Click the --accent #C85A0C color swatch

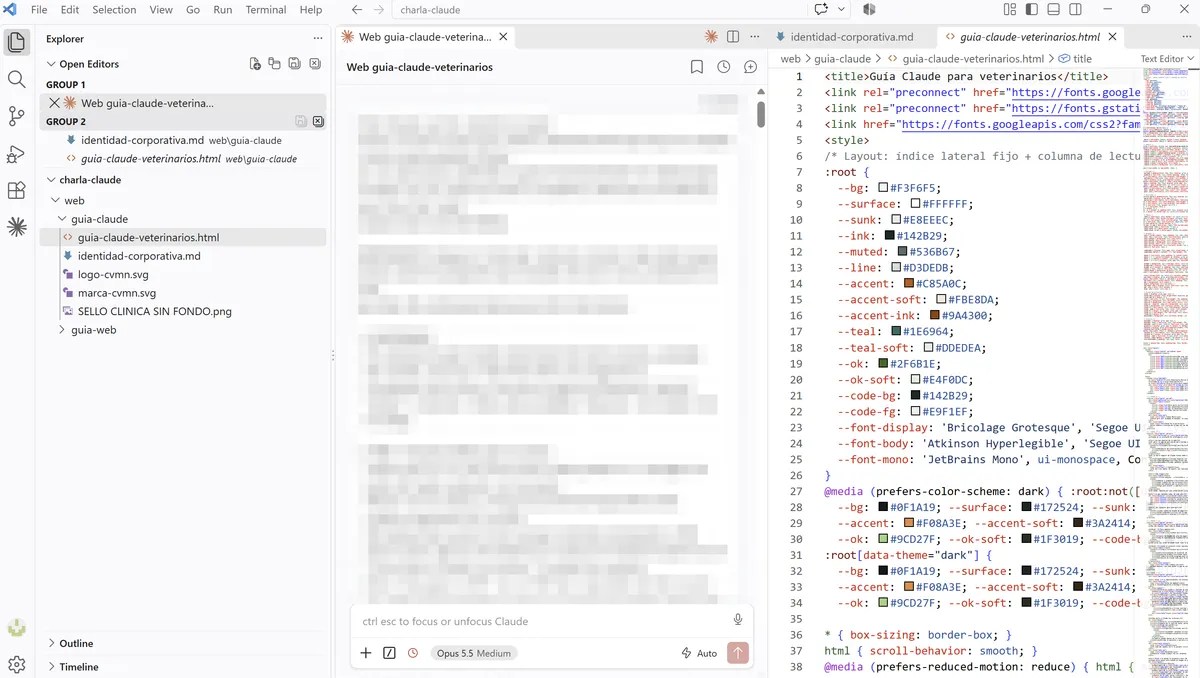909,284
